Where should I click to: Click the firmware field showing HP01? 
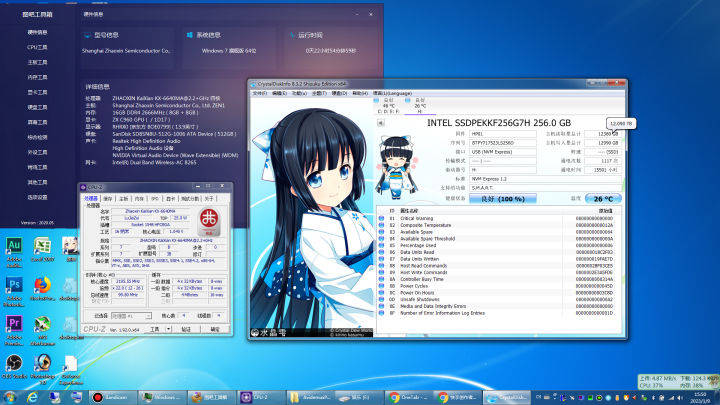point(502,134)
